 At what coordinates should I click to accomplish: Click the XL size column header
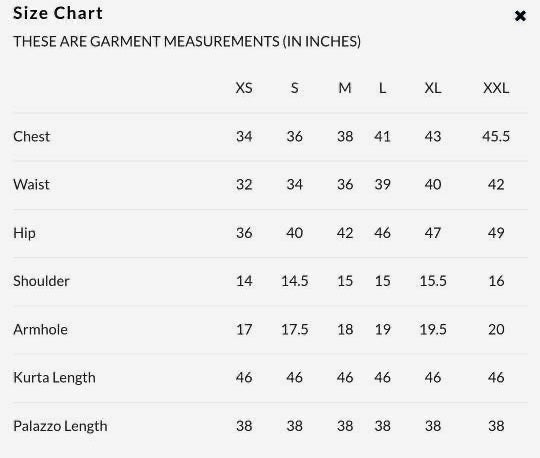(x=433, y=88)
